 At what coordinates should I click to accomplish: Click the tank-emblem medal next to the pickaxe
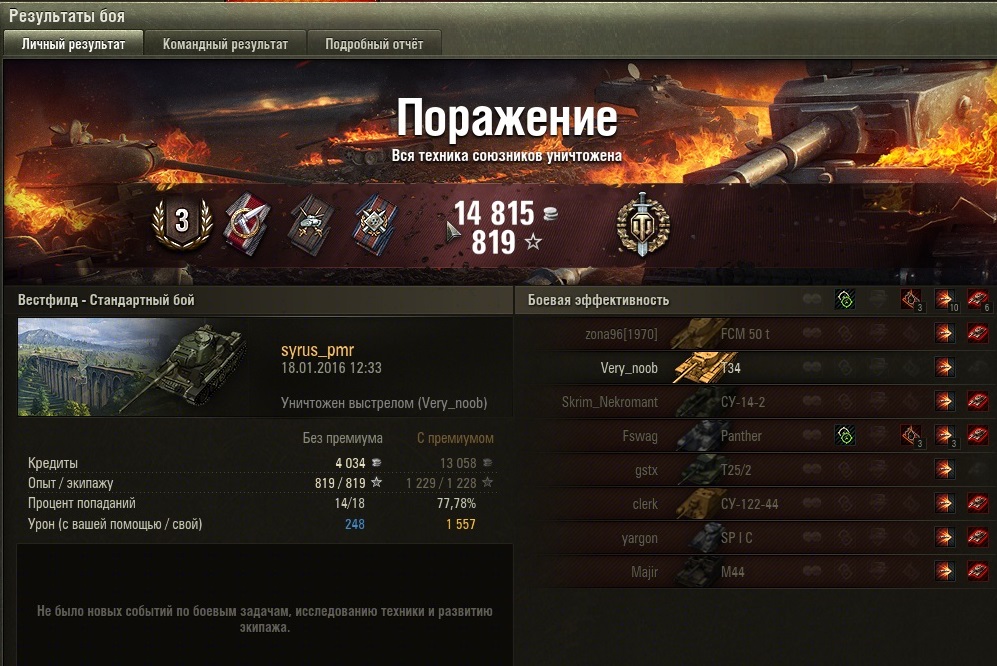(x=311, y=224)
